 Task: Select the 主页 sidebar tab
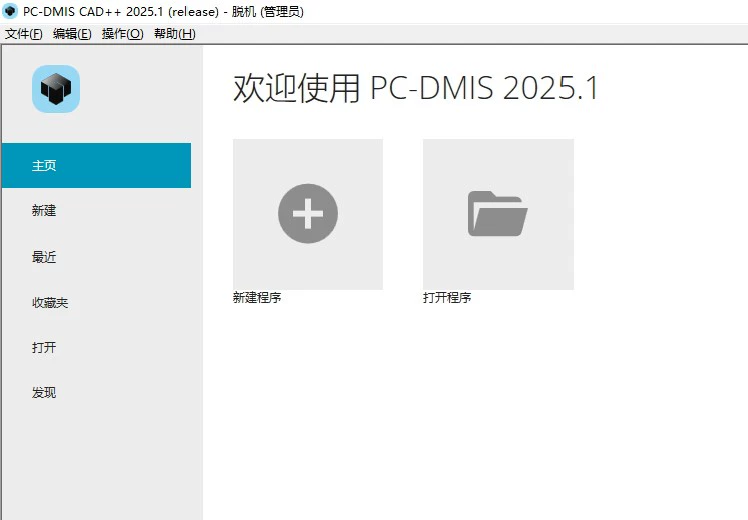(96, 165)
